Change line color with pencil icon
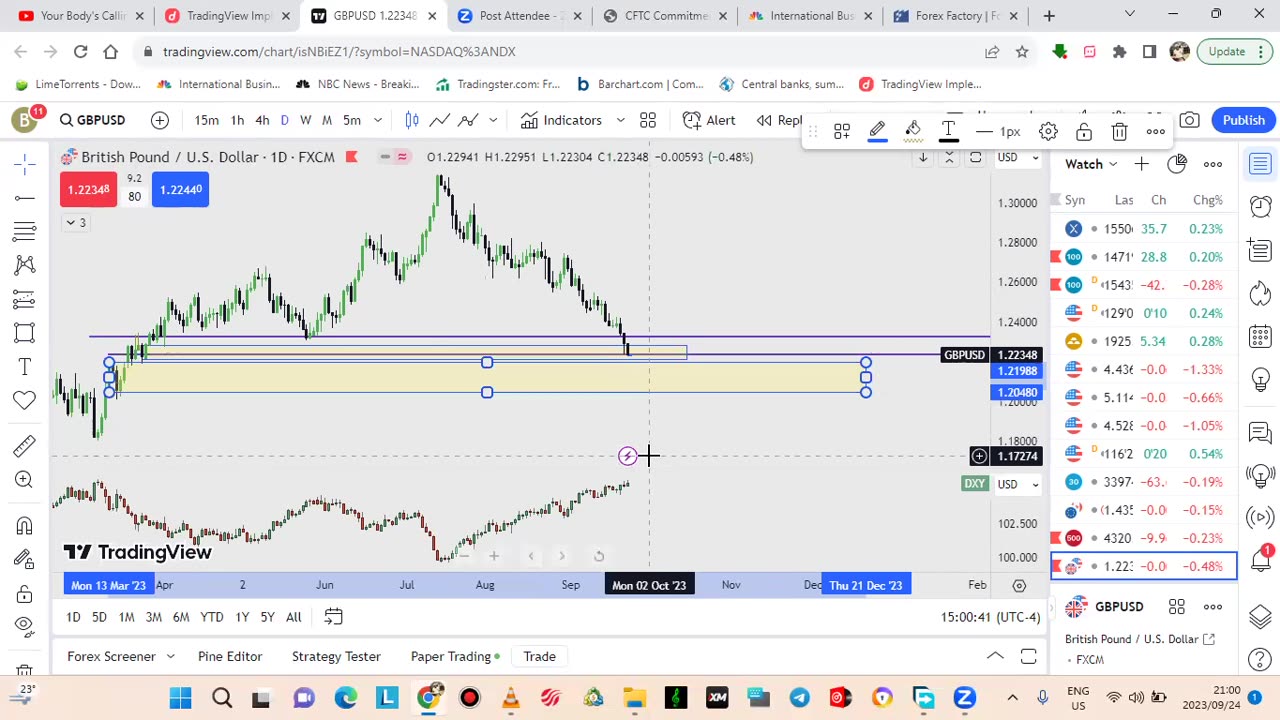Image resolution: width=1280 pixels, height=720 pixels. point(877,132)
